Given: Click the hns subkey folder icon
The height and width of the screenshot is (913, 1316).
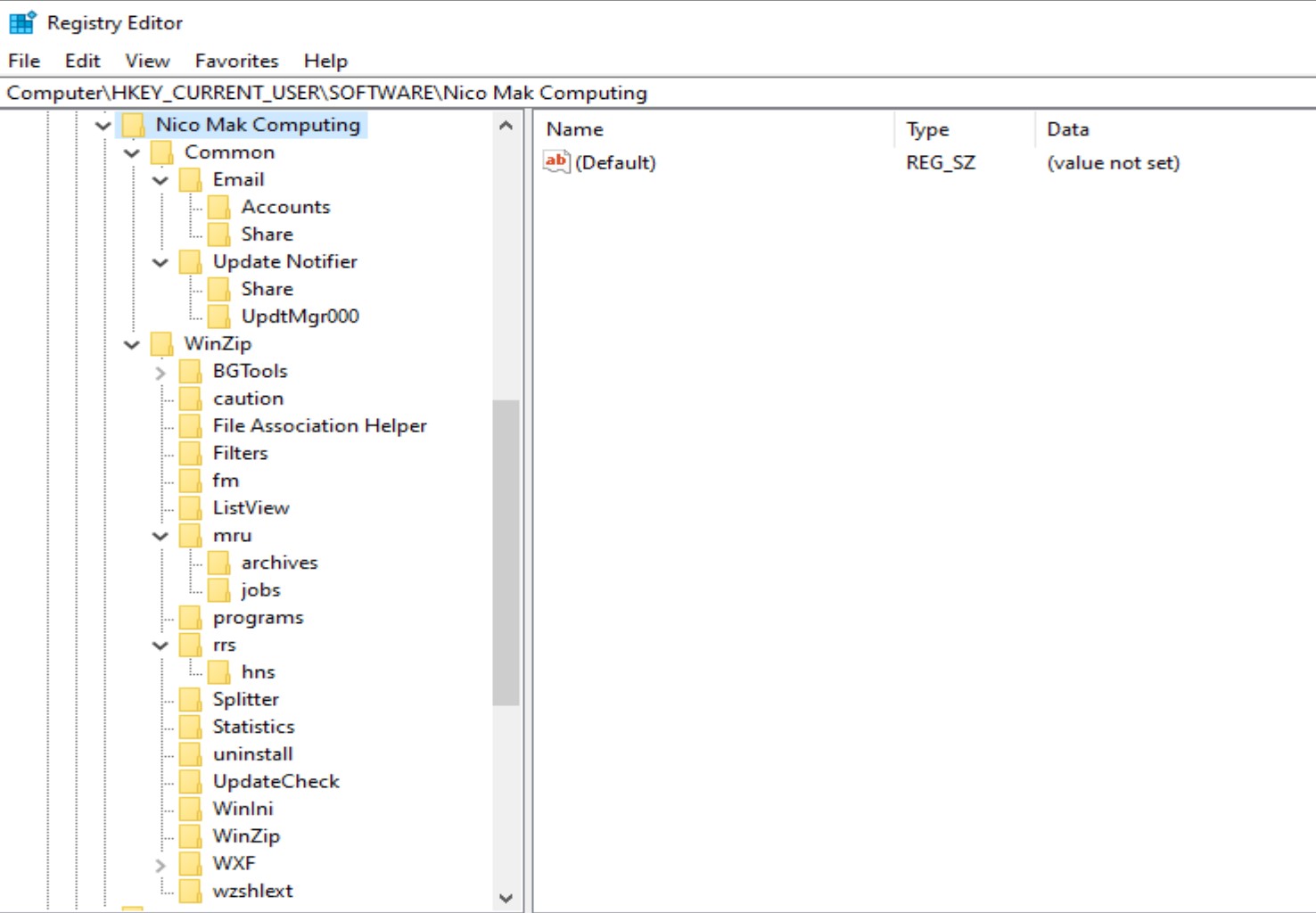Looking at the screenshot, I should coord(220,670).
